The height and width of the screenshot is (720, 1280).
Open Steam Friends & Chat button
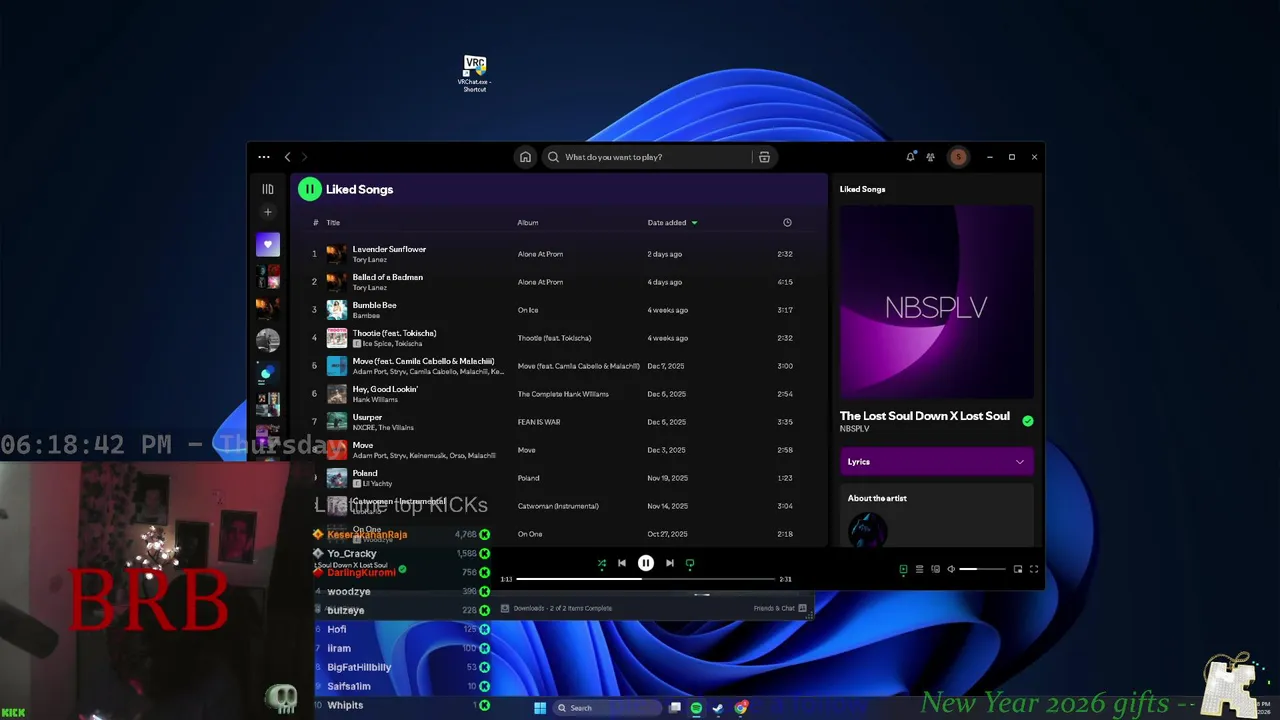pos(780,608)
